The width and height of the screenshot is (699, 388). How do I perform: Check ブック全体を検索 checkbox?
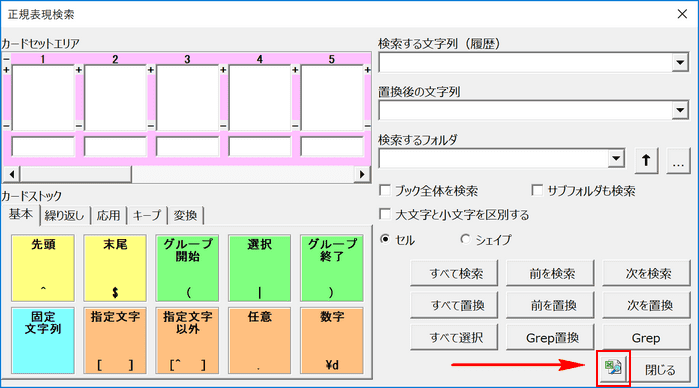point(385,190)
